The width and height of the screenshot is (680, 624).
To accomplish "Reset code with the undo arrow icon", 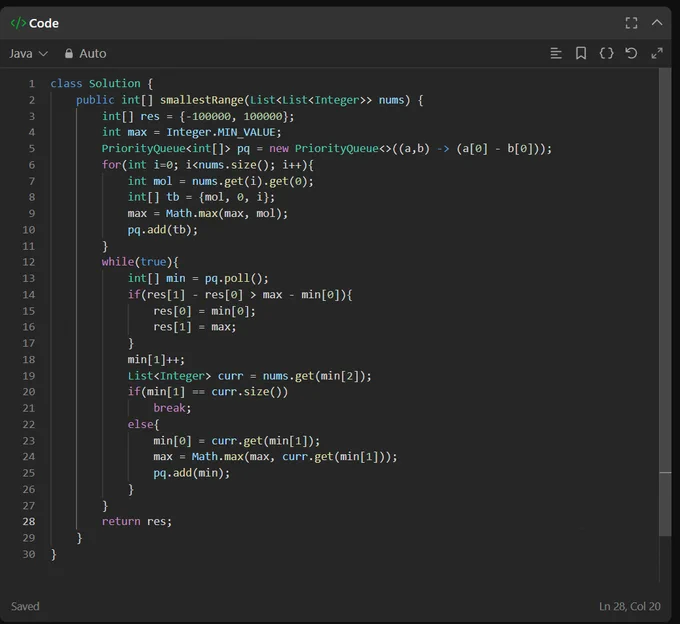I will coord(631,53).
